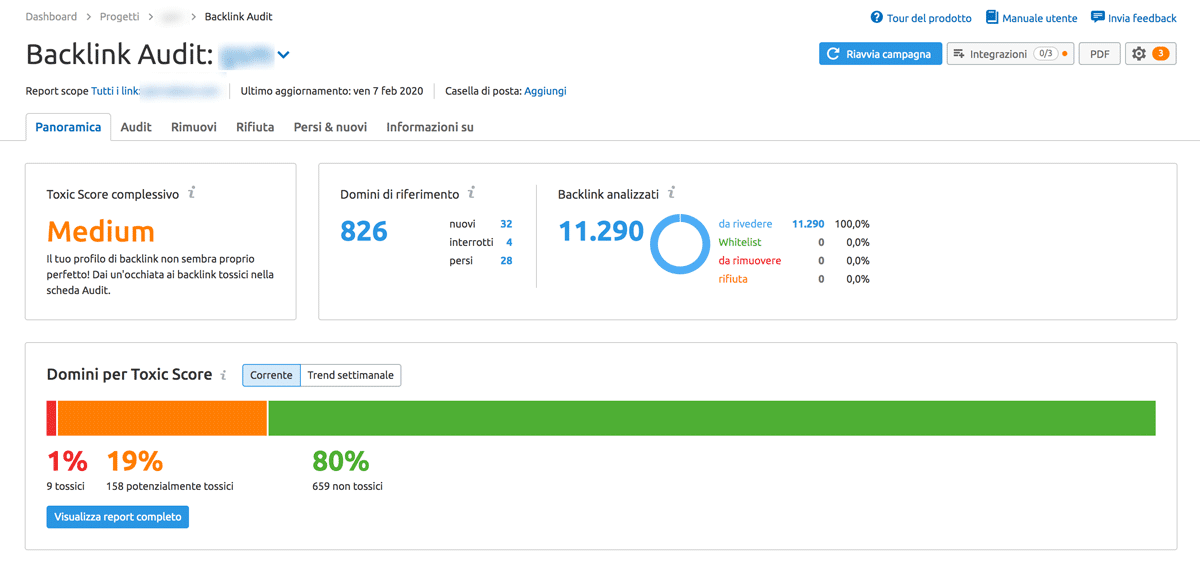Open the Integrazioni 0/3 dropdown
The image size is (1200, 564).
click(1010, 54)
